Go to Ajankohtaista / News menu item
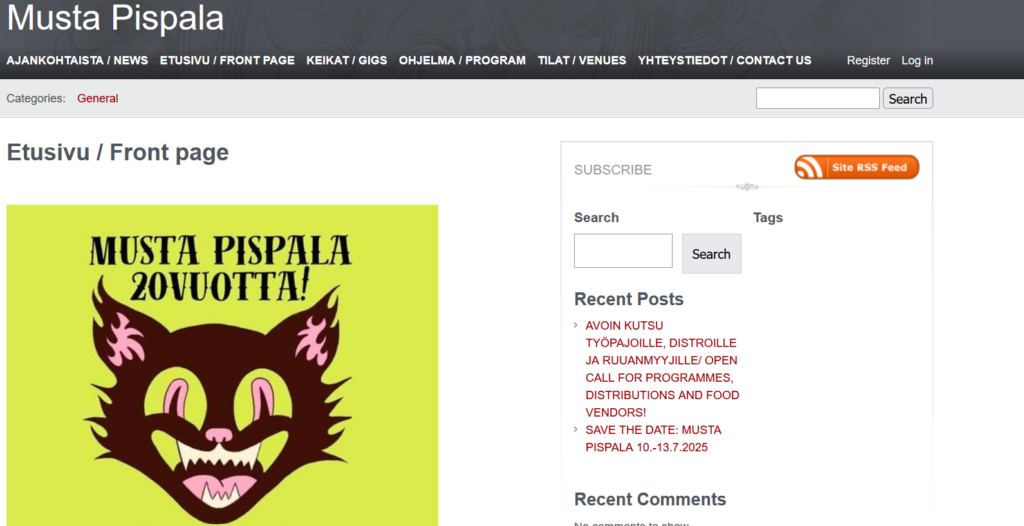 pyautogui.click(x=77, y=60)
